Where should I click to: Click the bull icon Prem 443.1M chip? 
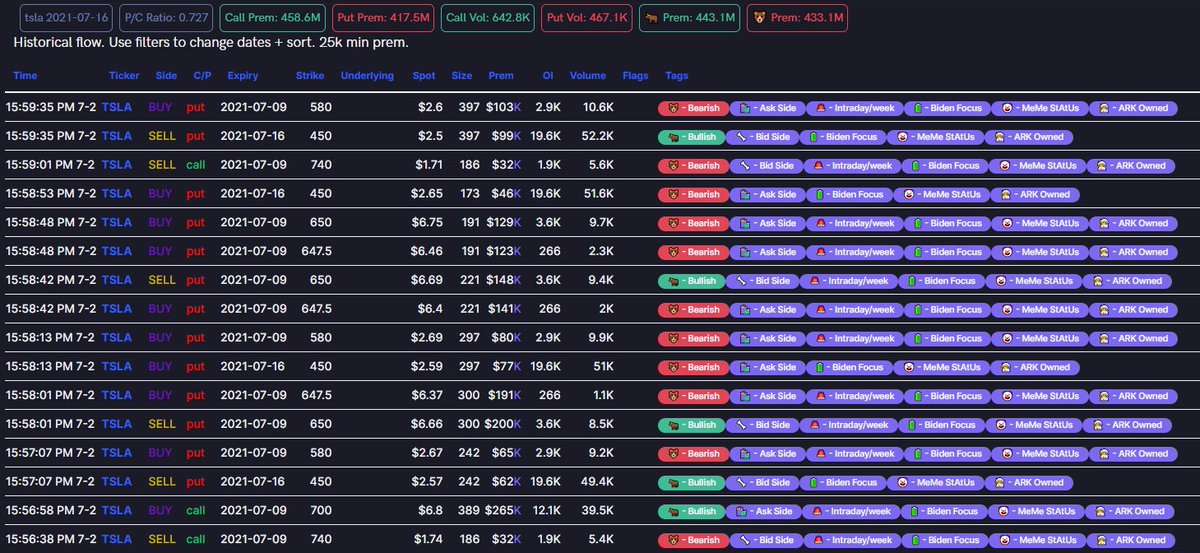pos(689,18)
